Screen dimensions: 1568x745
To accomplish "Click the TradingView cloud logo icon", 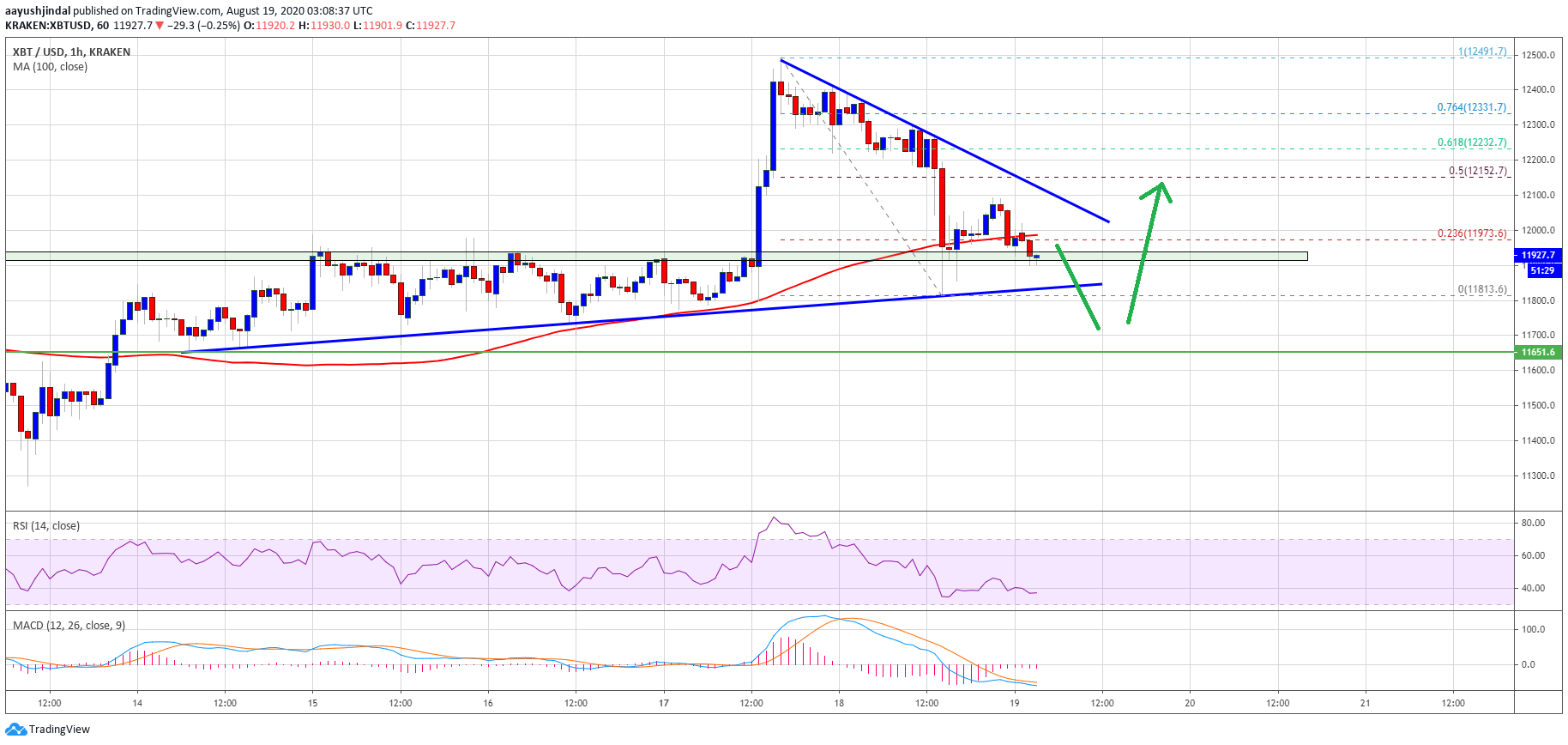I will (15, 730).
